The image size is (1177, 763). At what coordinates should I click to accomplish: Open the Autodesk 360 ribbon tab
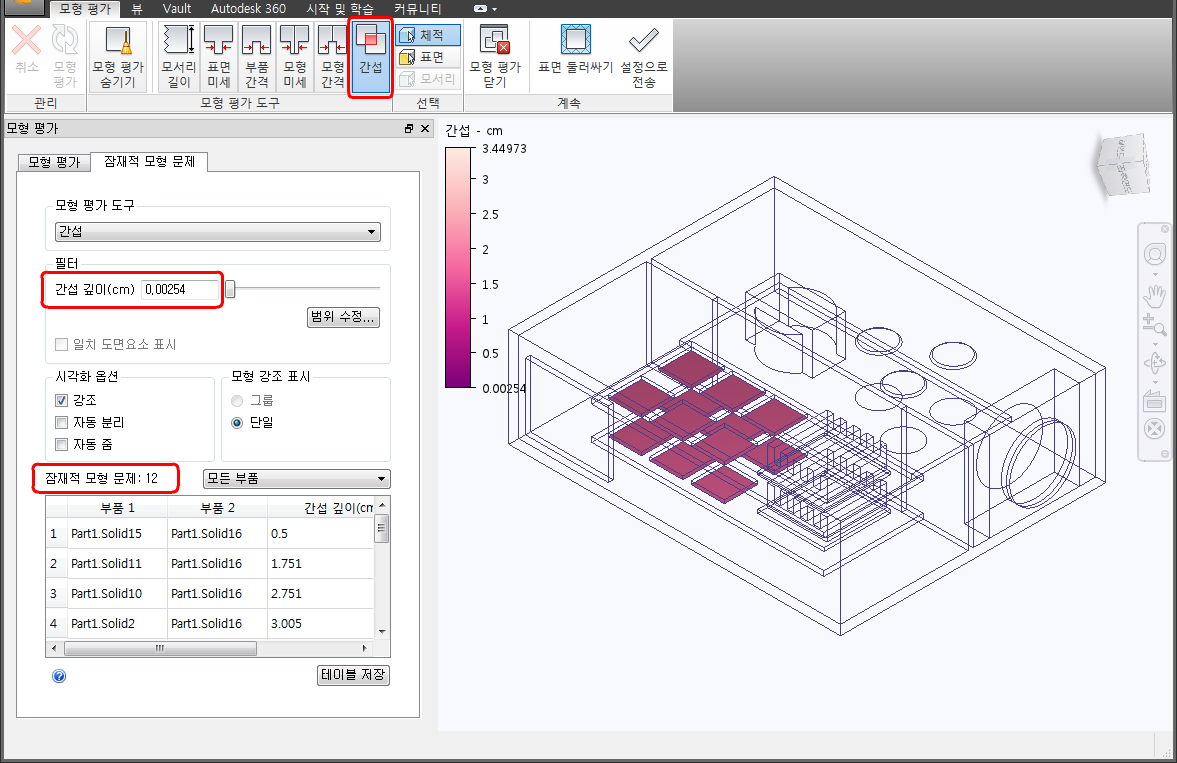tap(248, 8)
